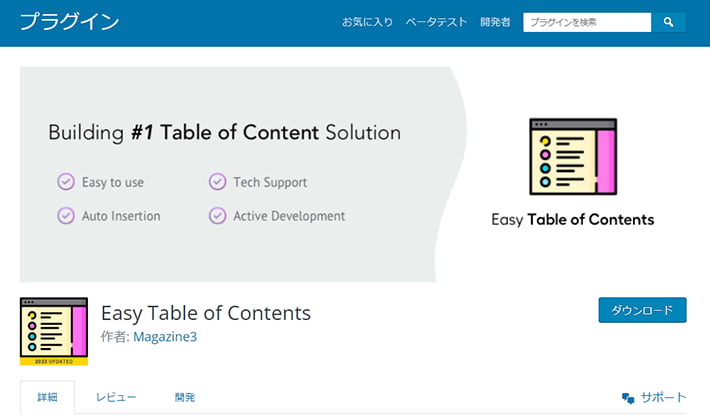710x420 pixels.
Task: Open the 開発者 menu item
Action: [495, 22]
